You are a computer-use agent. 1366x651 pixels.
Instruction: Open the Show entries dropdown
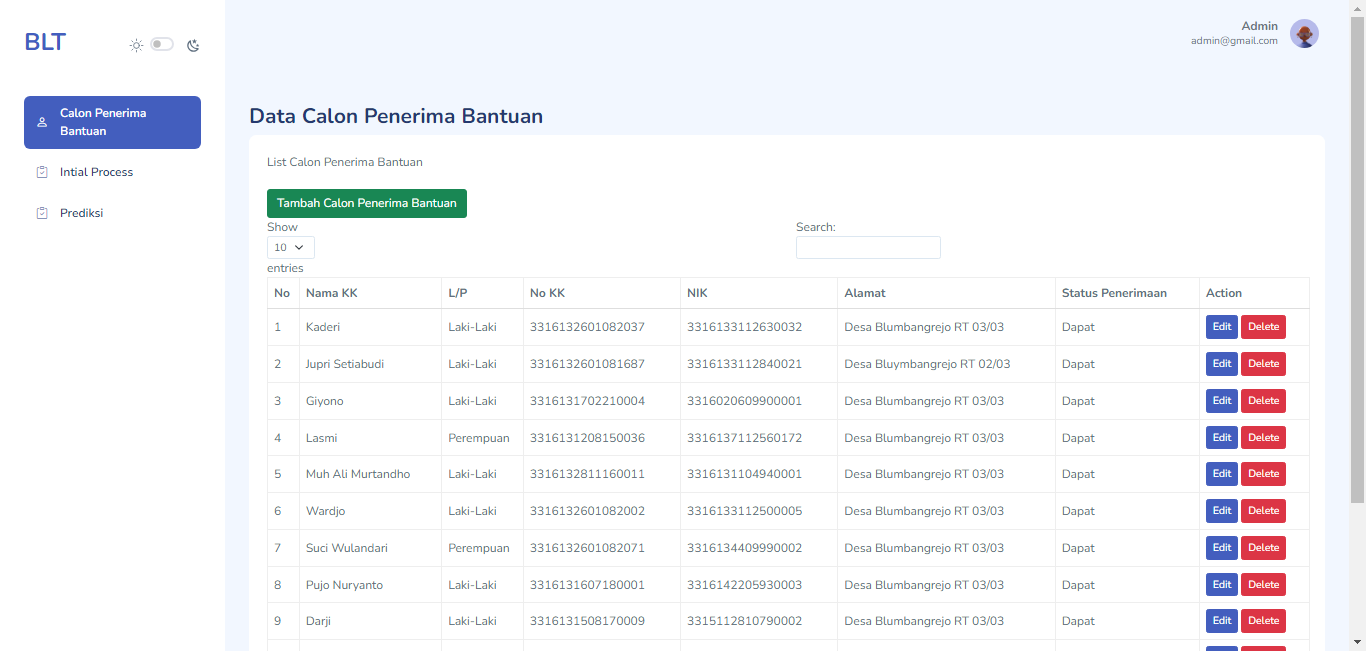click(x=290, y=247)
